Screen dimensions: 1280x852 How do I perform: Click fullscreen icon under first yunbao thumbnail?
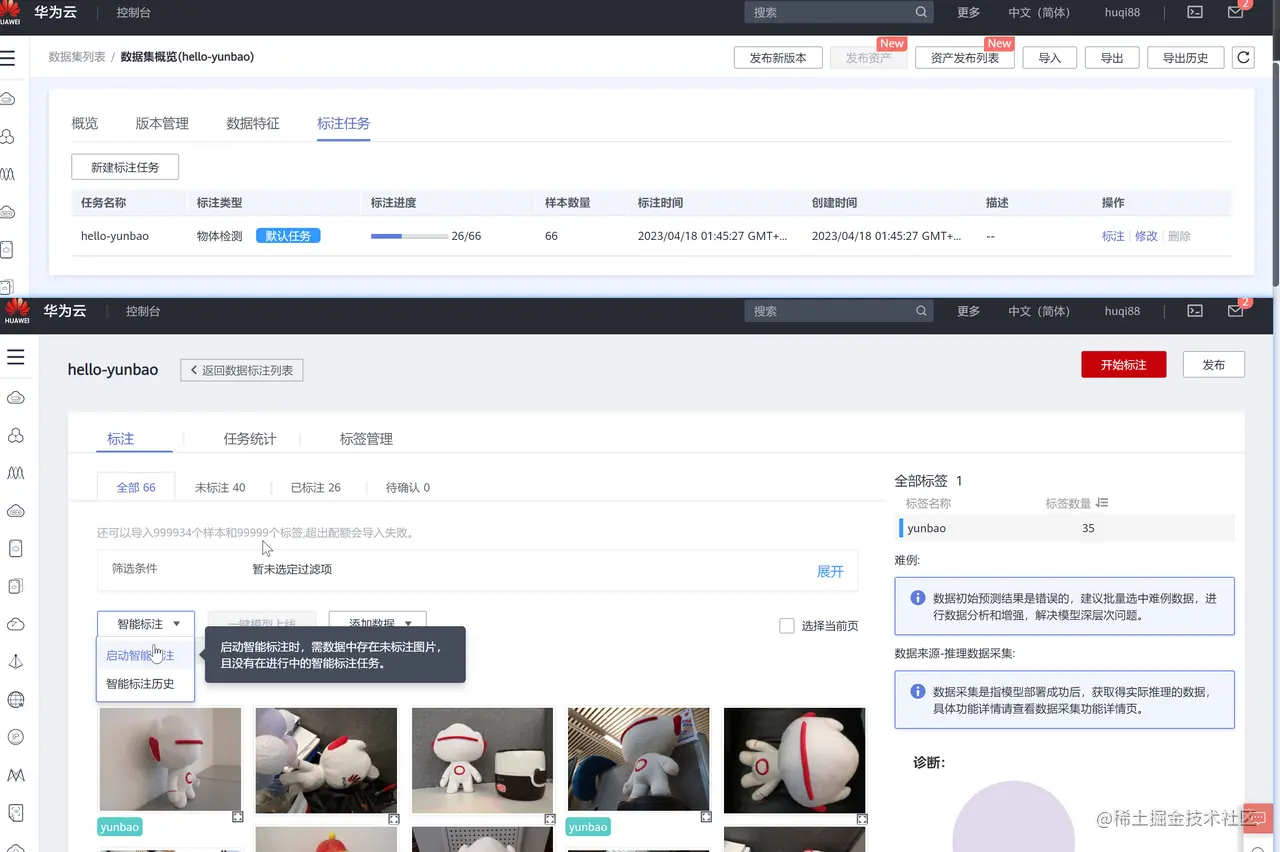[238, 818]
